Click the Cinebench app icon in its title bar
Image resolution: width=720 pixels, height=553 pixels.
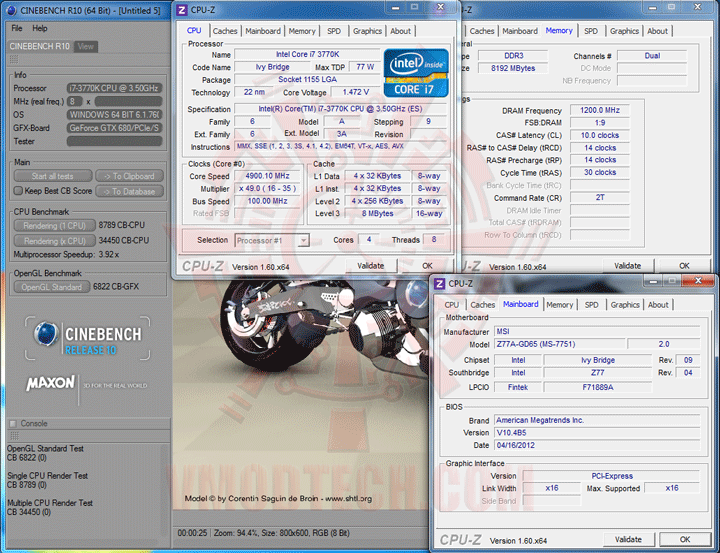(x=12, y=9)
